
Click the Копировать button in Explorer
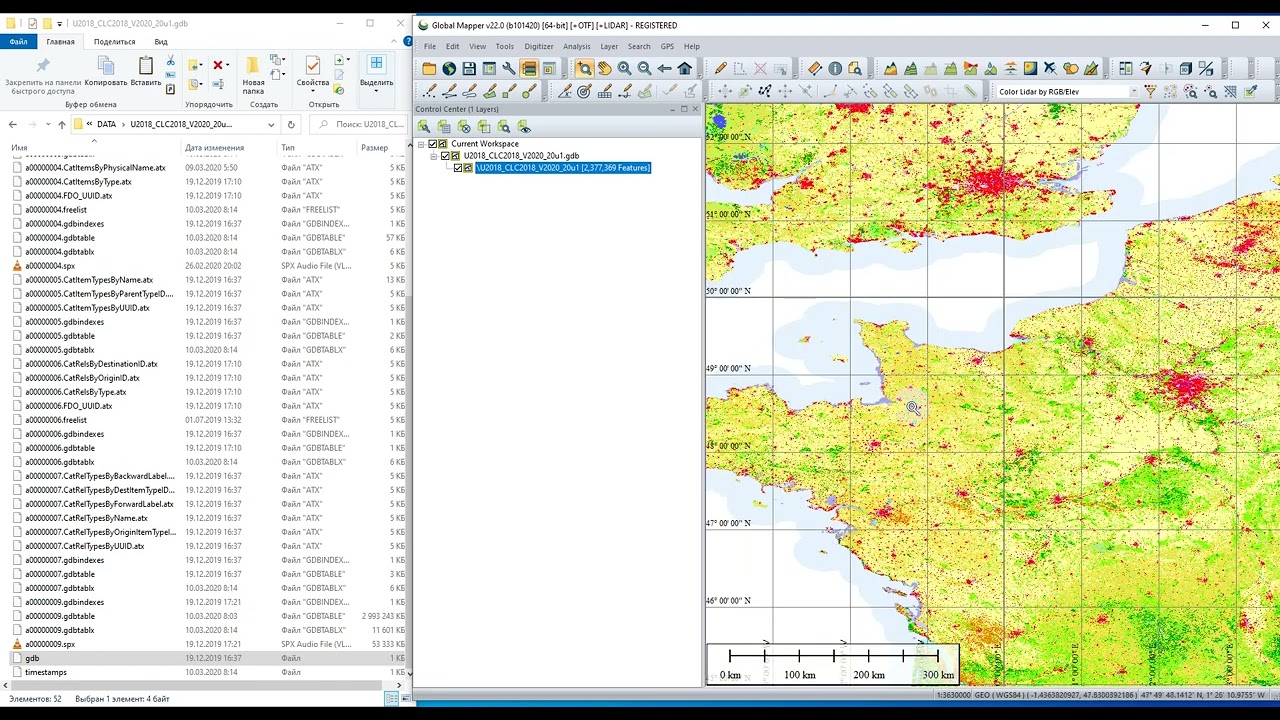coord(106,72)
